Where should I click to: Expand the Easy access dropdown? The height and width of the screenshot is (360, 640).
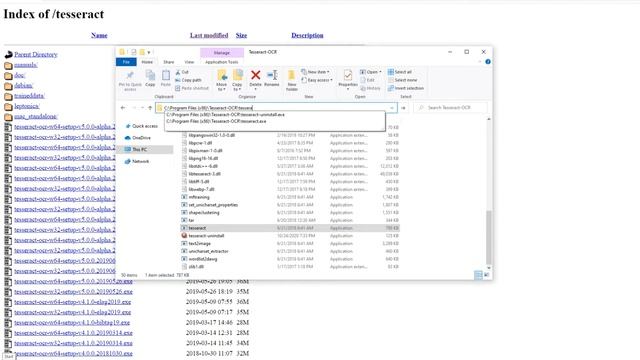317,80
